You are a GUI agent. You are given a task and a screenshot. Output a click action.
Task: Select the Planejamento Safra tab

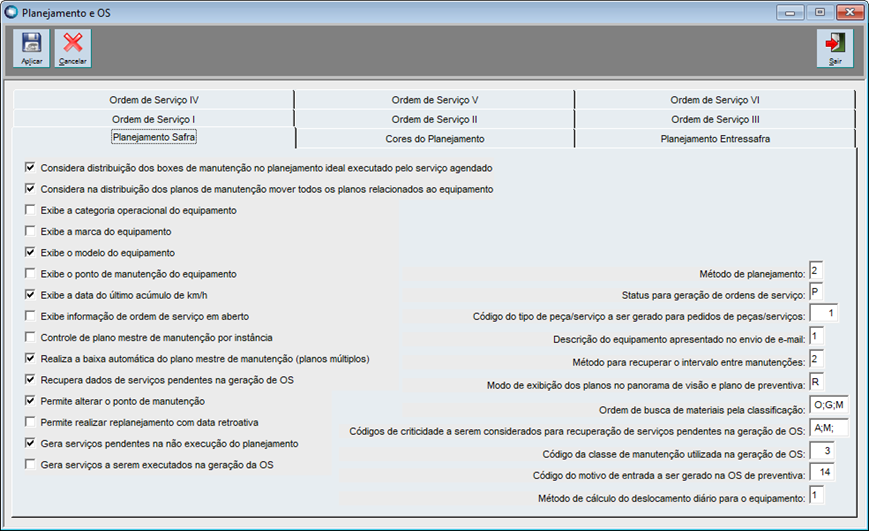tap(154, 137)
